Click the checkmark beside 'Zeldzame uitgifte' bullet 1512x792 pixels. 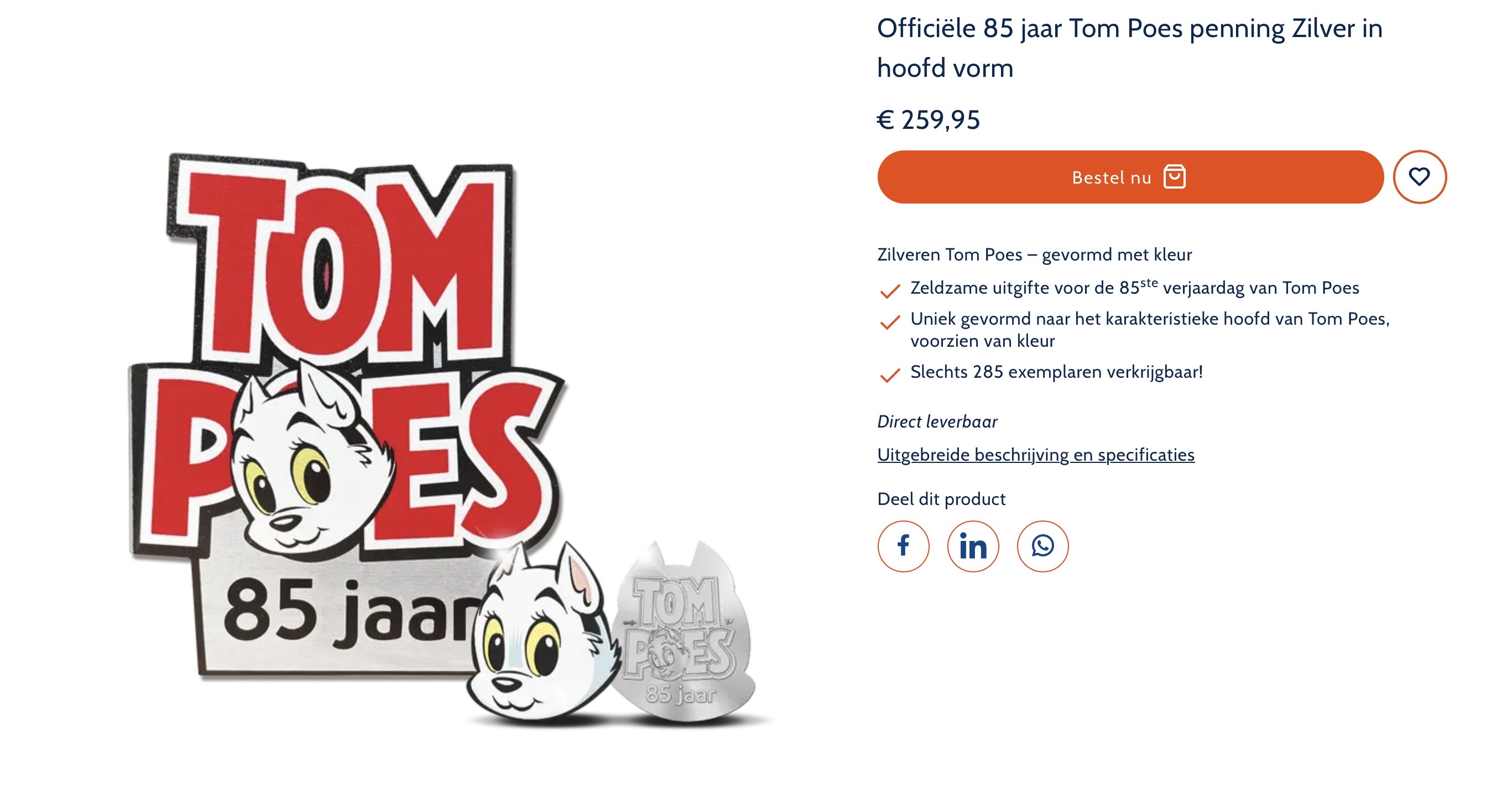click(x=891, y=289)
